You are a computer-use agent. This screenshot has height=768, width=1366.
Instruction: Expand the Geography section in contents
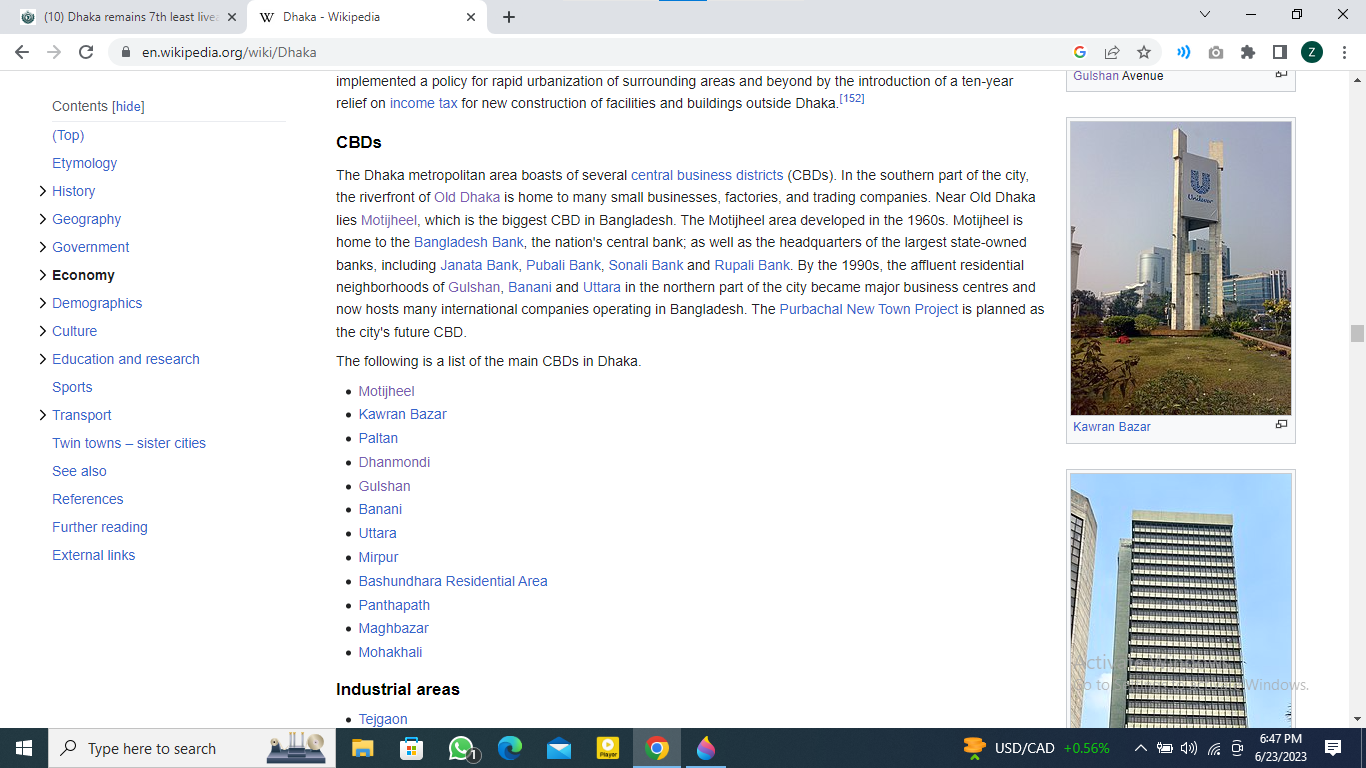[x=42, y=219]
